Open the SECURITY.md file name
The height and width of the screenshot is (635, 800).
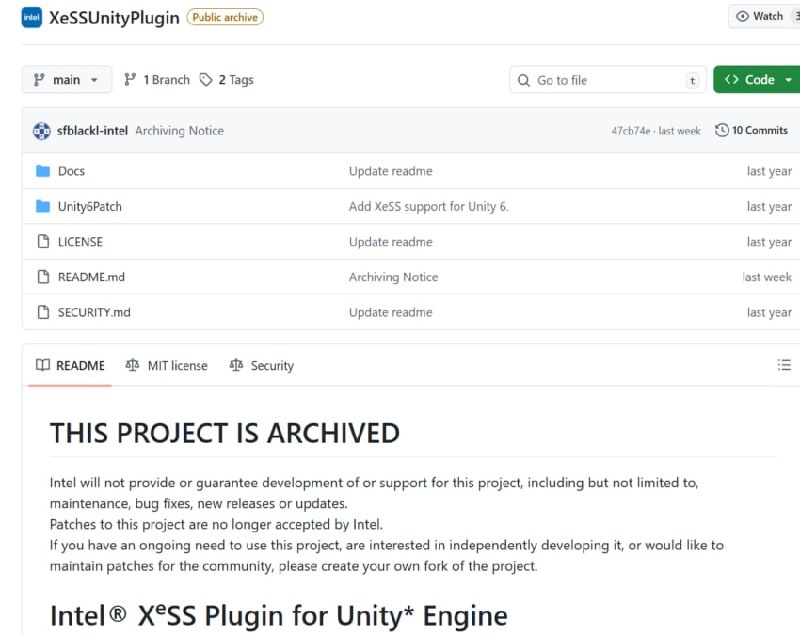(94, 312)
